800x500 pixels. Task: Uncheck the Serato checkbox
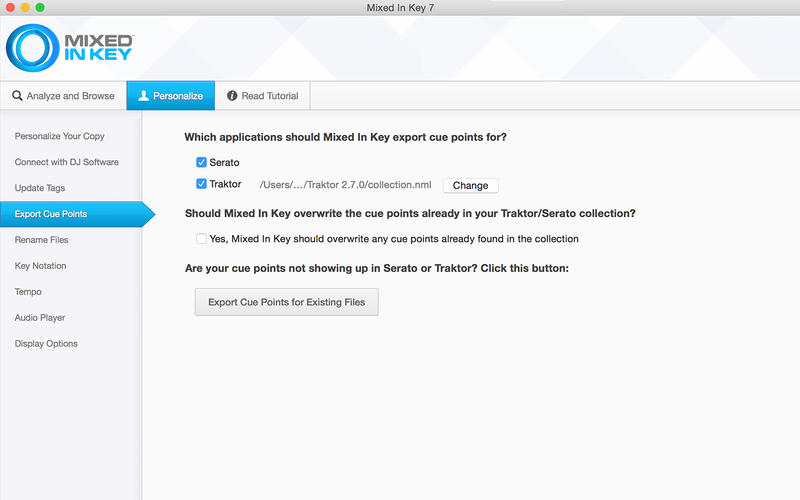click(201, 162)
